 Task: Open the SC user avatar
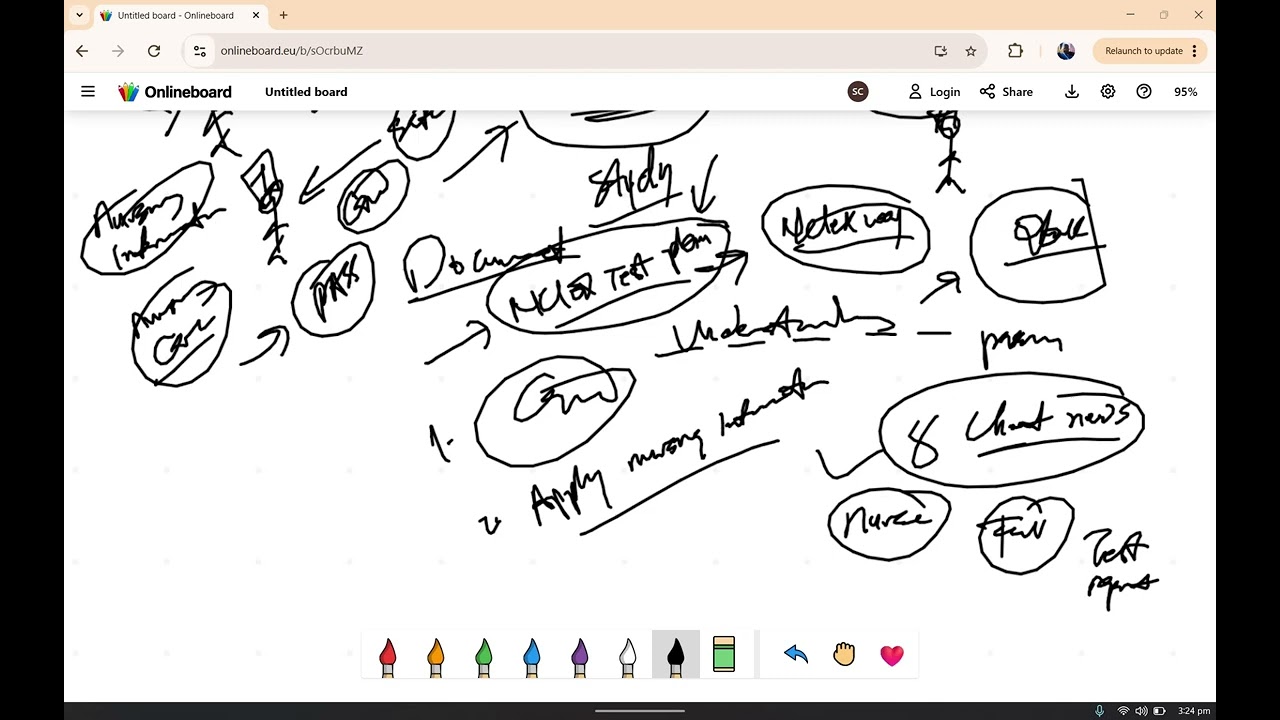[857, 91]
